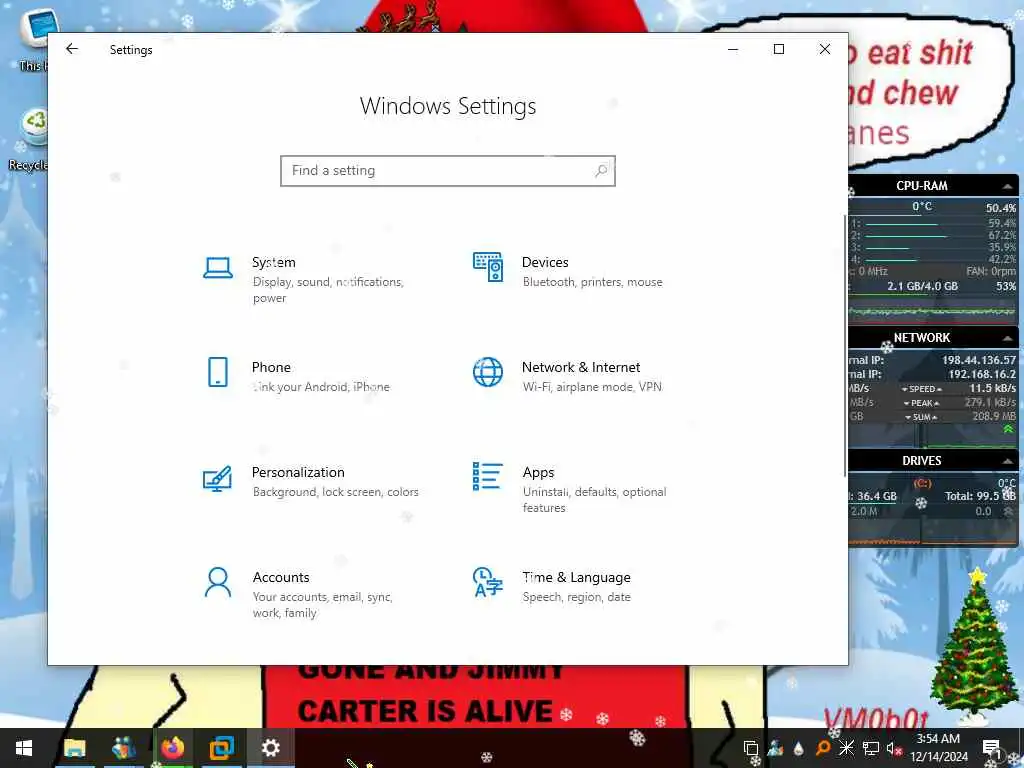Open the System settings category
Image resolution: width=1024 pixels, height=768 pixels.
coord(313,280)
